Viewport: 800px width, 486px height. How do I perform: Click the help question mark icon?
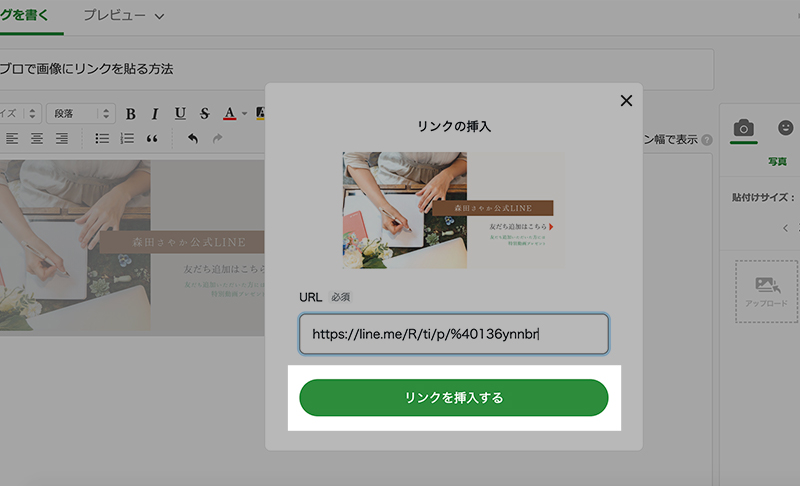[707, 140]
